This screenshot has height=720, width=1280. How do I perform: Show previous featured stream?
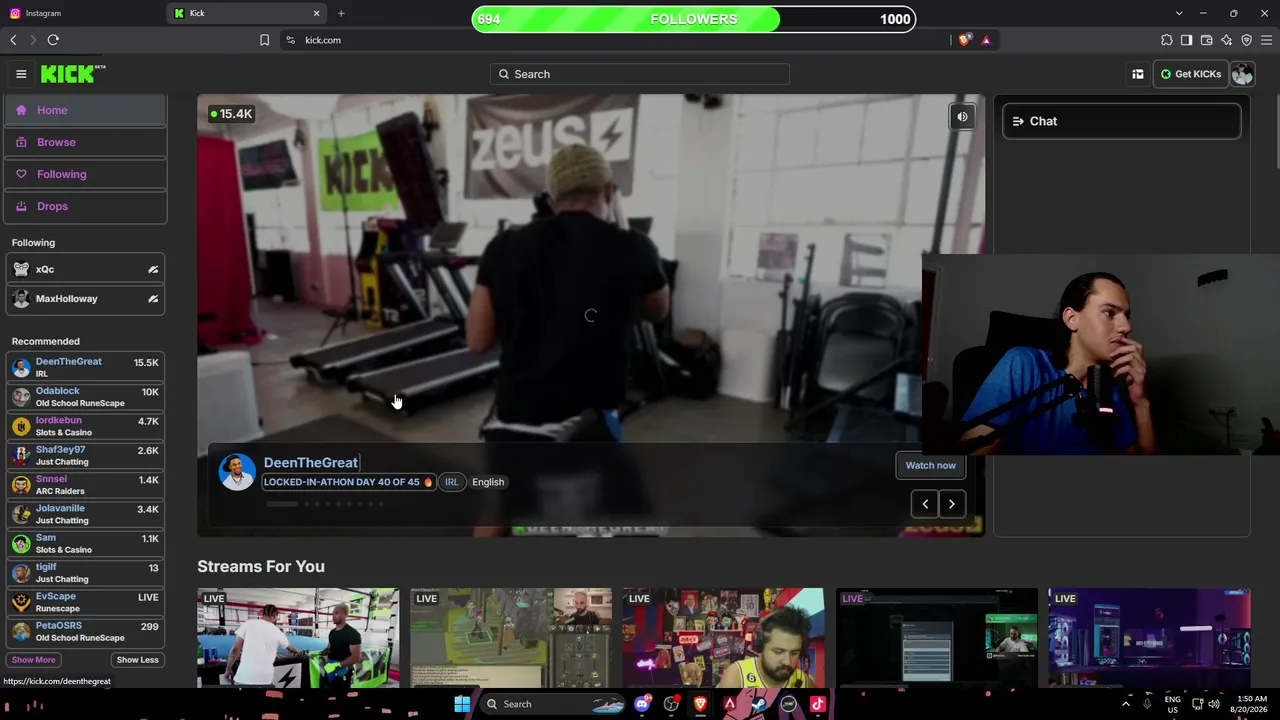(925, 504)
